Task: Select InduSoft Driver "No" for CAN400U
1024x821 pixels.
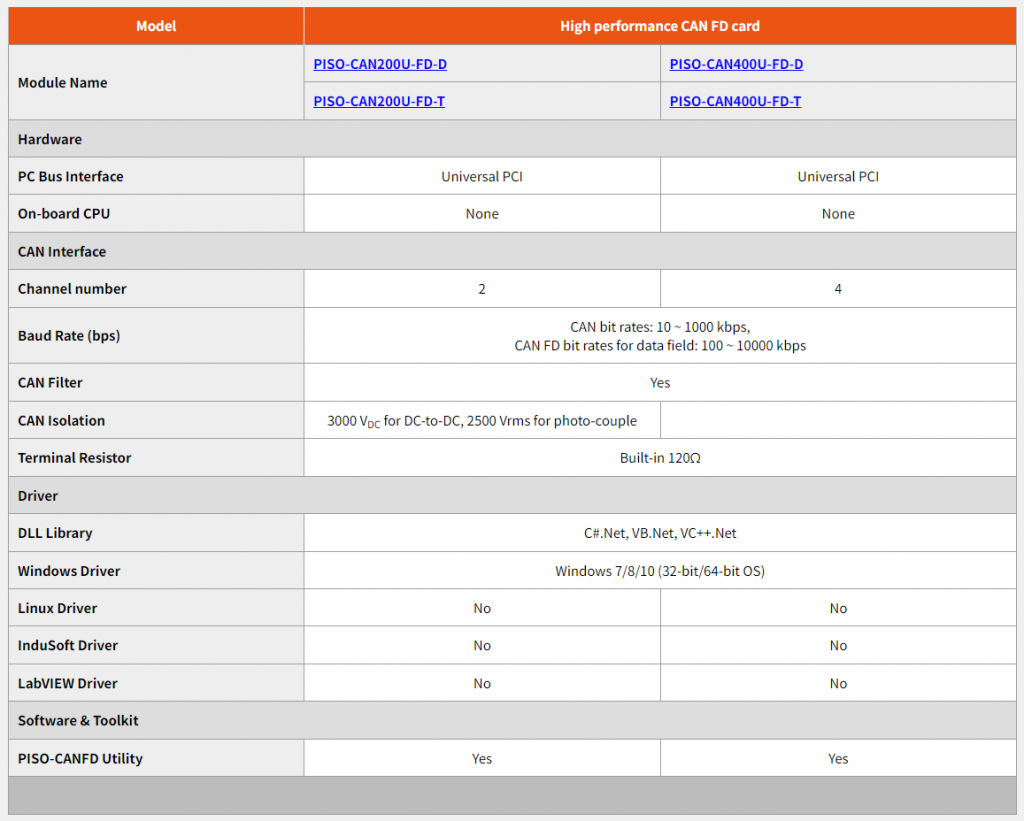Action: click(838, 645)
